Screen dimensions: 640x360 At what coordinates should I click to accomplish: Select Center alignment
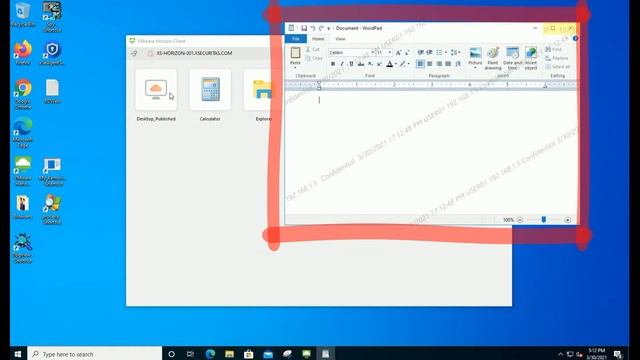429,64
